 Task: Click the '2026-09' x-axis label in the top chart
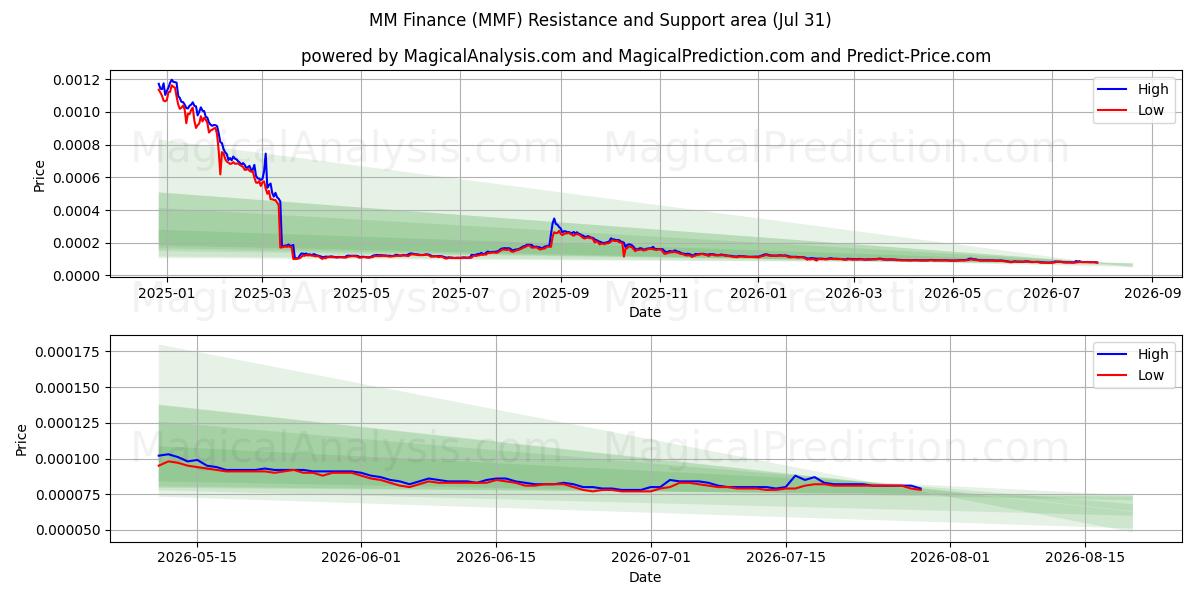pos(1151,294)
